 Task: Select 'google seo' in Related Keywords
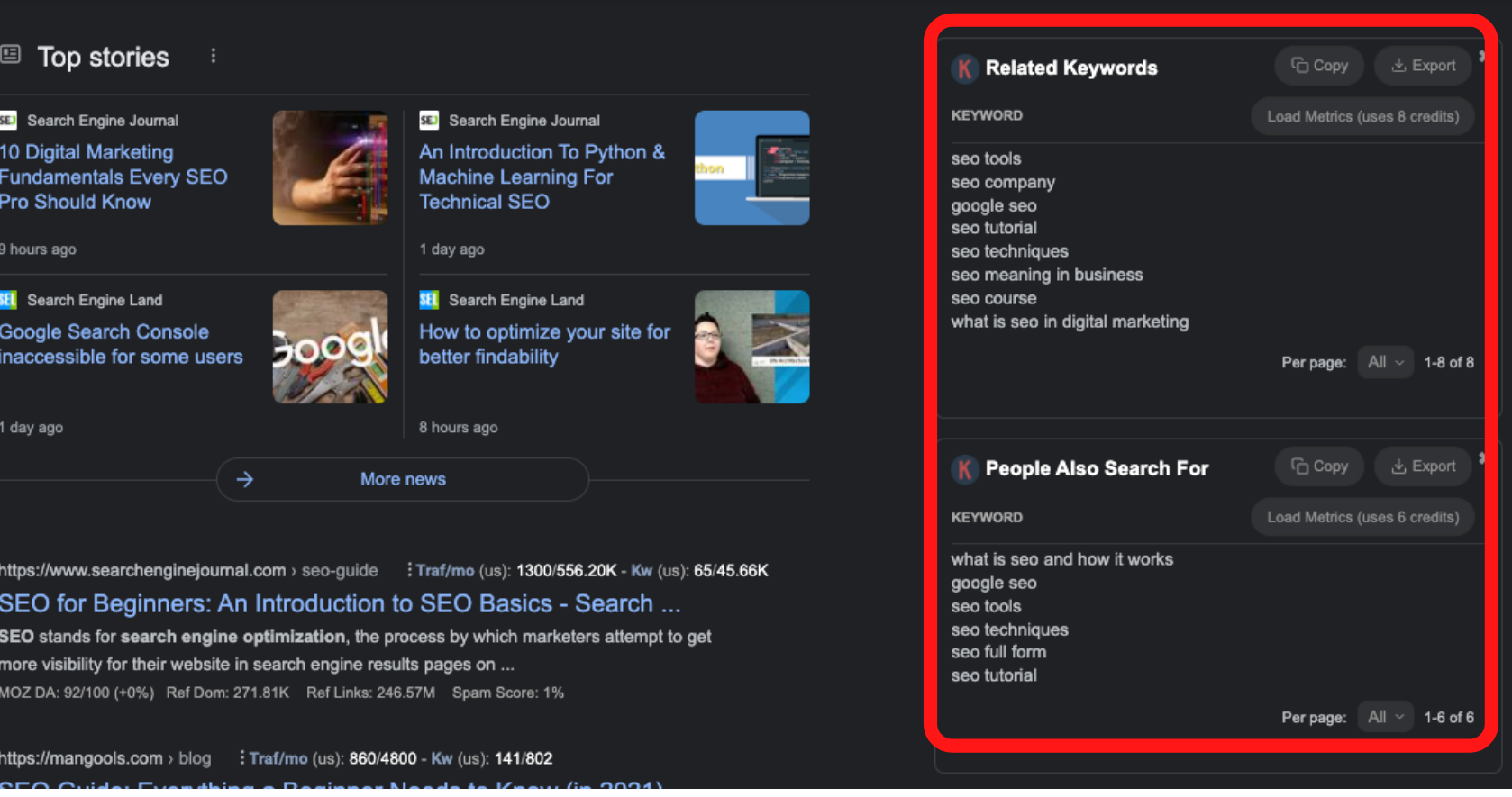[994, 206]
